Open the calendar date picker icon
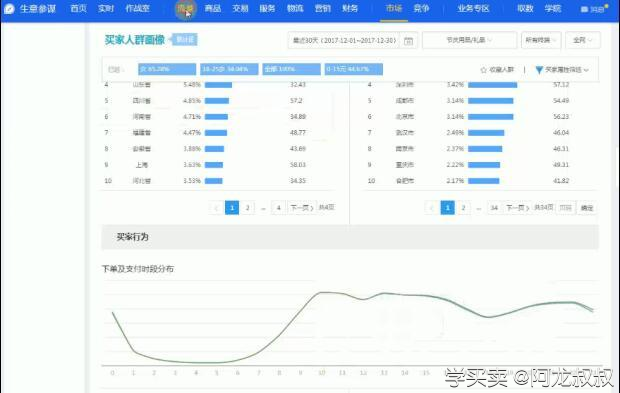The height and width of the screenshot is (393, 620). (408, 40)
